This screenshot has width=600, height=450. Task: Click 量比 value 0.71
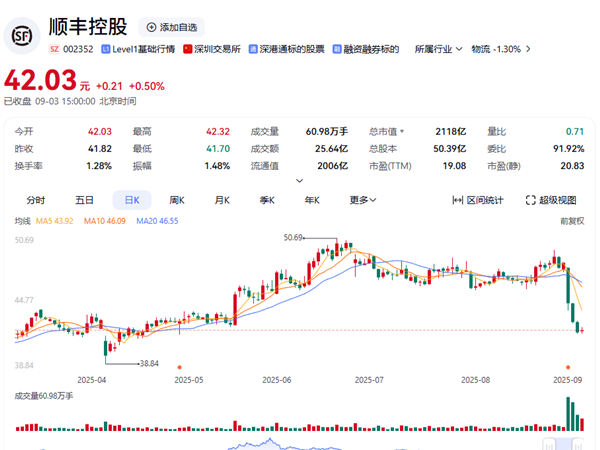[575, 132]
